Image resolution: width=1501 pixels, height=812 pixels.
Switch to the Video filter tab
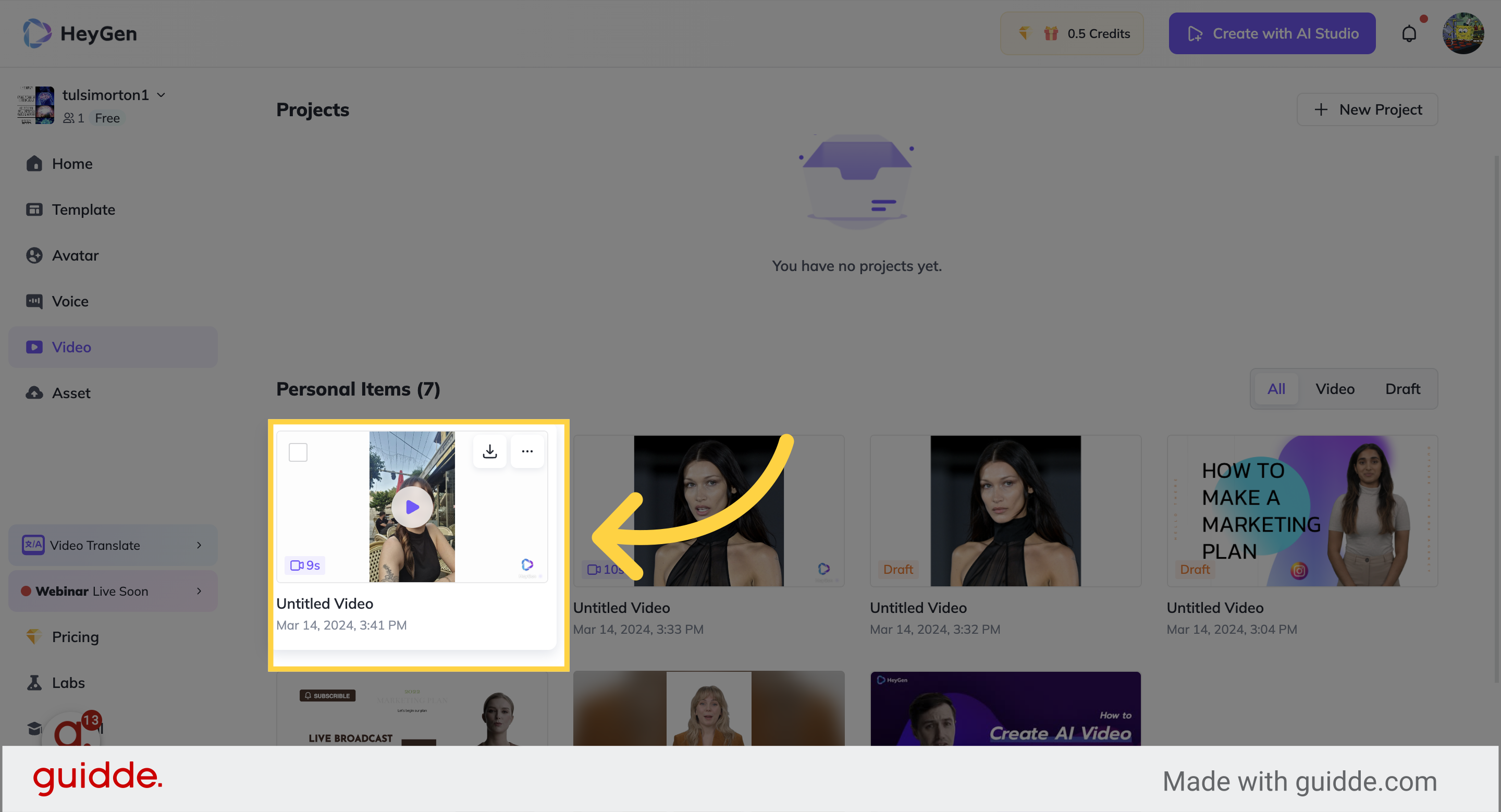tap(1335, 388)
